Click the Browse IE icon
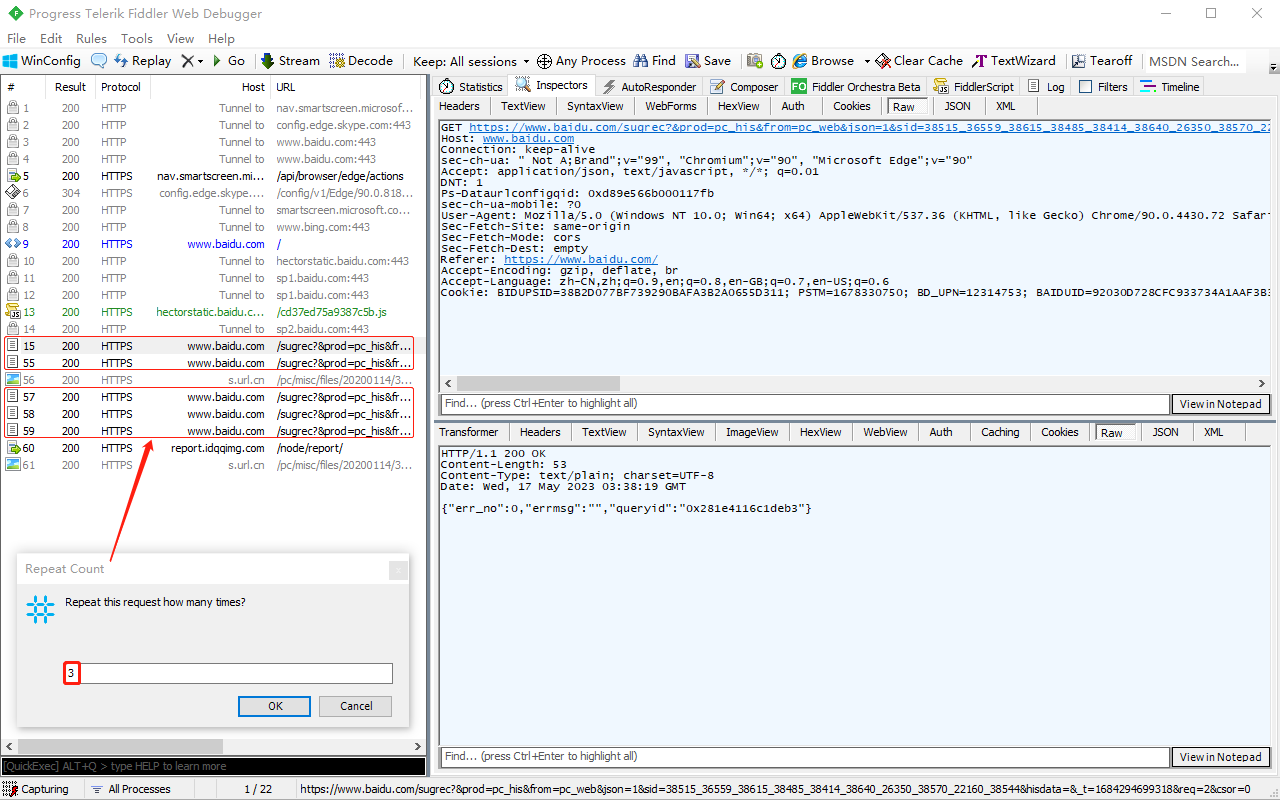The width and height of the screenshot is (1280, 800). (800, 61)
